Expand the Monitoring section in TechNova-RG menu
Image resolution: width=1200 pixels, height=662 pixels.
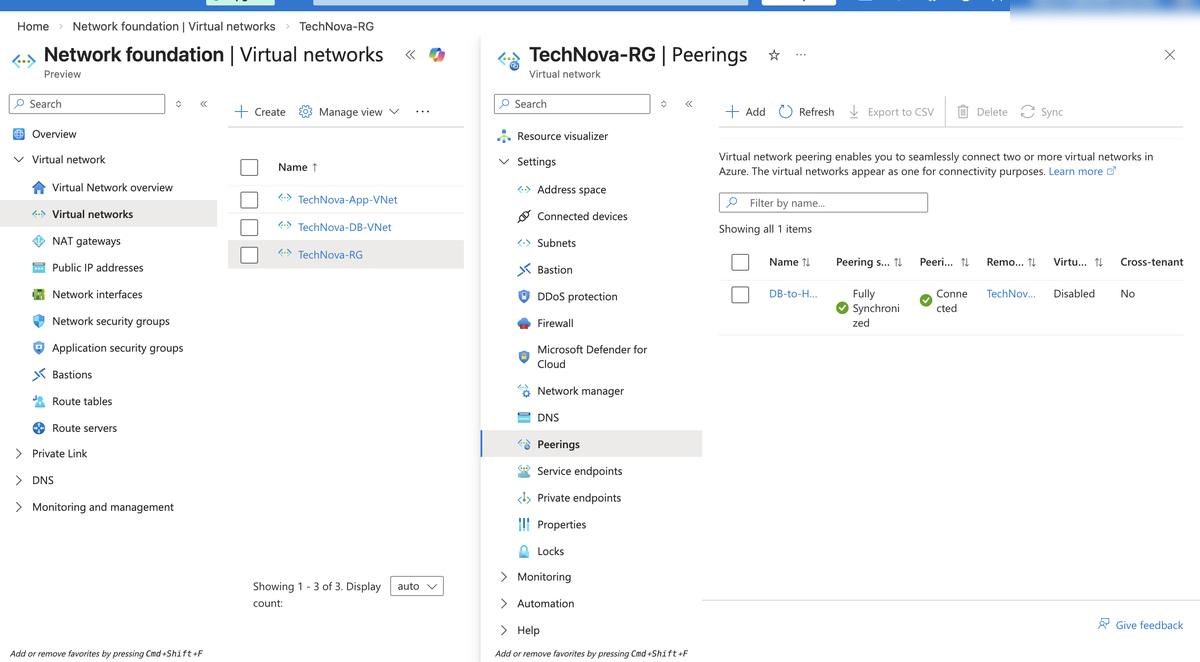(x=504, y=577)
